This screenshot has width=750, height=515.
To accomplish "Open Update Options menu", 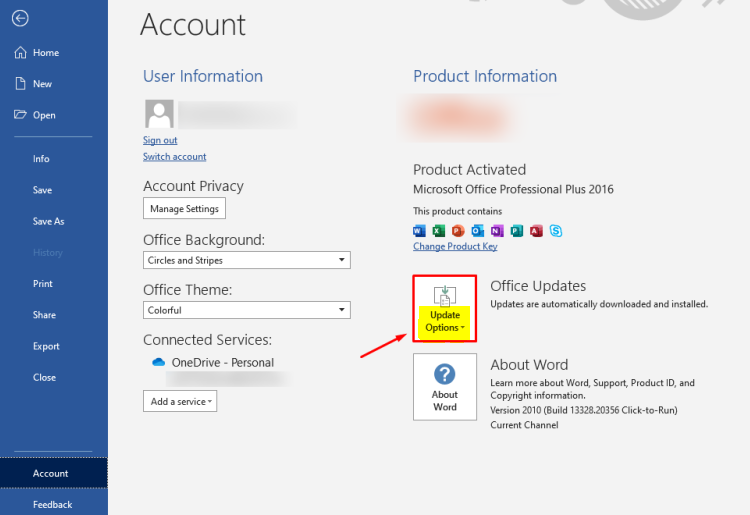I will tap(445, 308).
